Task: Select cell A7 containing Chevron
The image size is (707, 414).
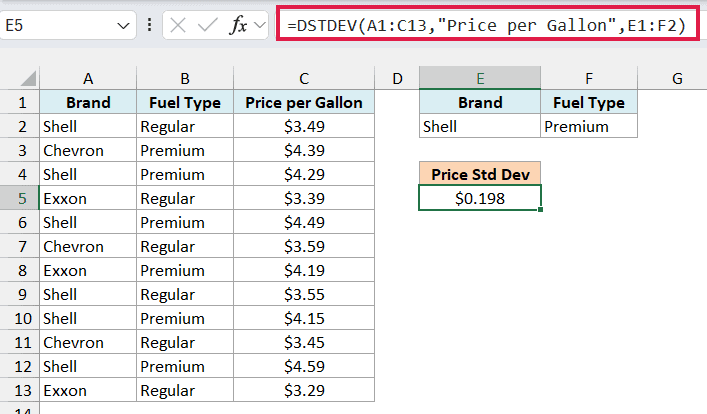Action: click(x=88, y=246)
